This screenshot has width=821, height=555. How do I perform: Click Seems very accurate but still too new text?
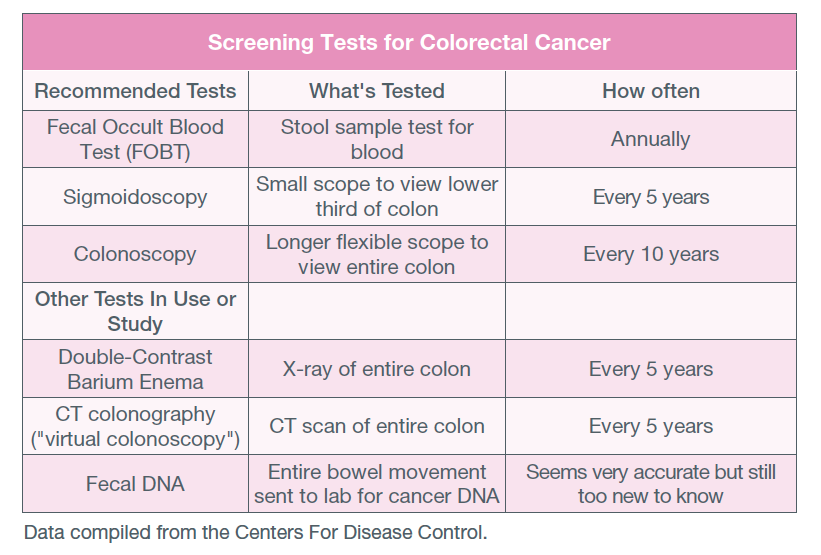point(651,483)
